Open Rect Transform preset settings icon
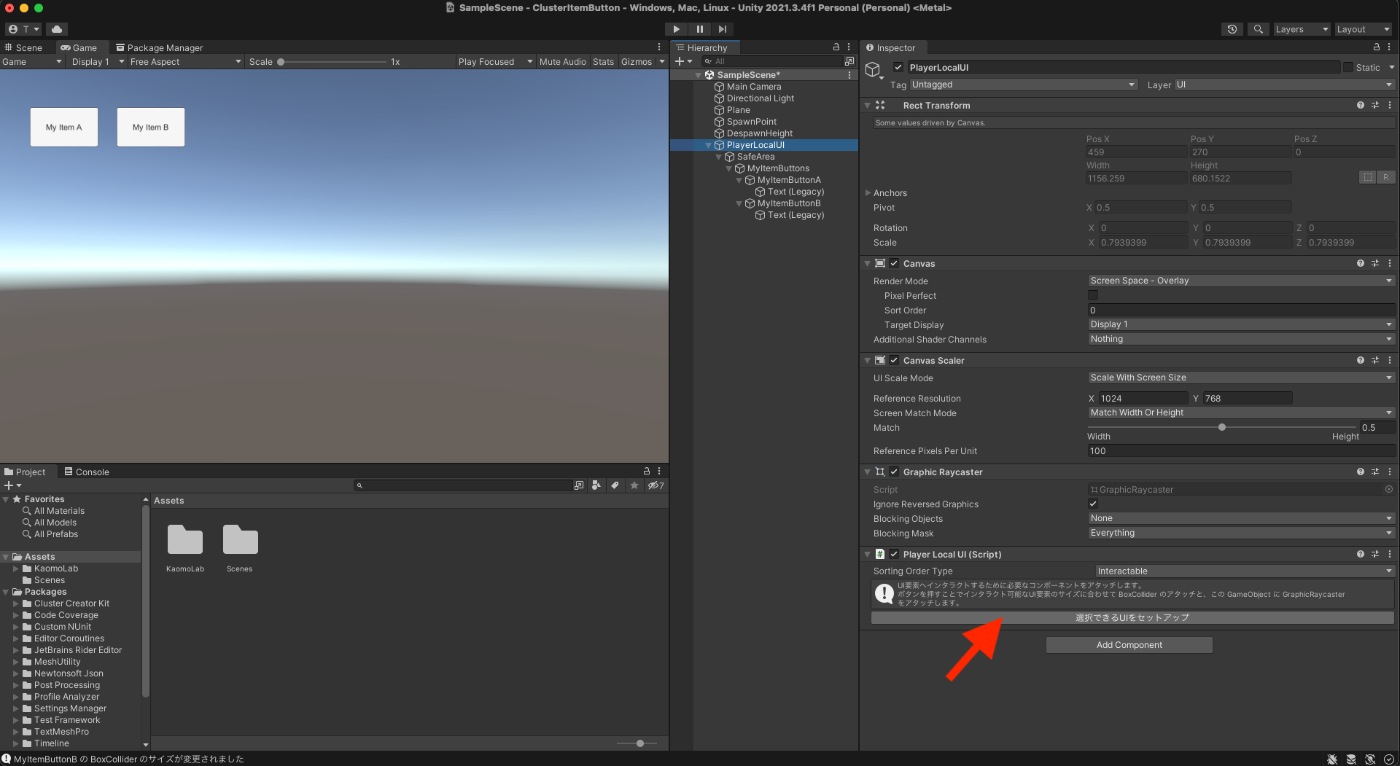The width and height of the screenshot is (1400, 766). click(x=1375, y=105)
